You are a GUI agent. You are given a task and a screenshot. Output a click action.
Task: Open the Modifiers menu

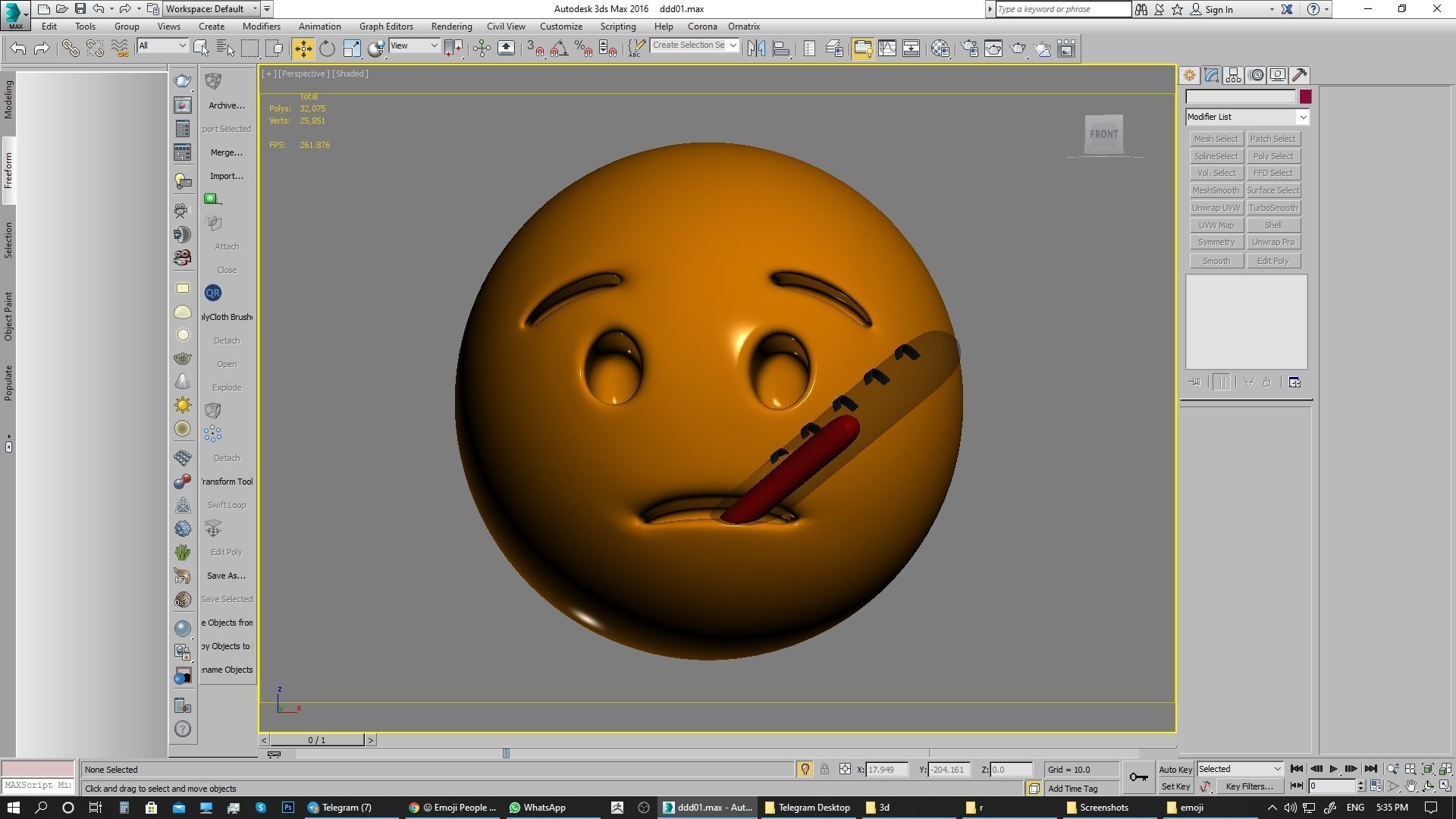[x=261, y=26]
